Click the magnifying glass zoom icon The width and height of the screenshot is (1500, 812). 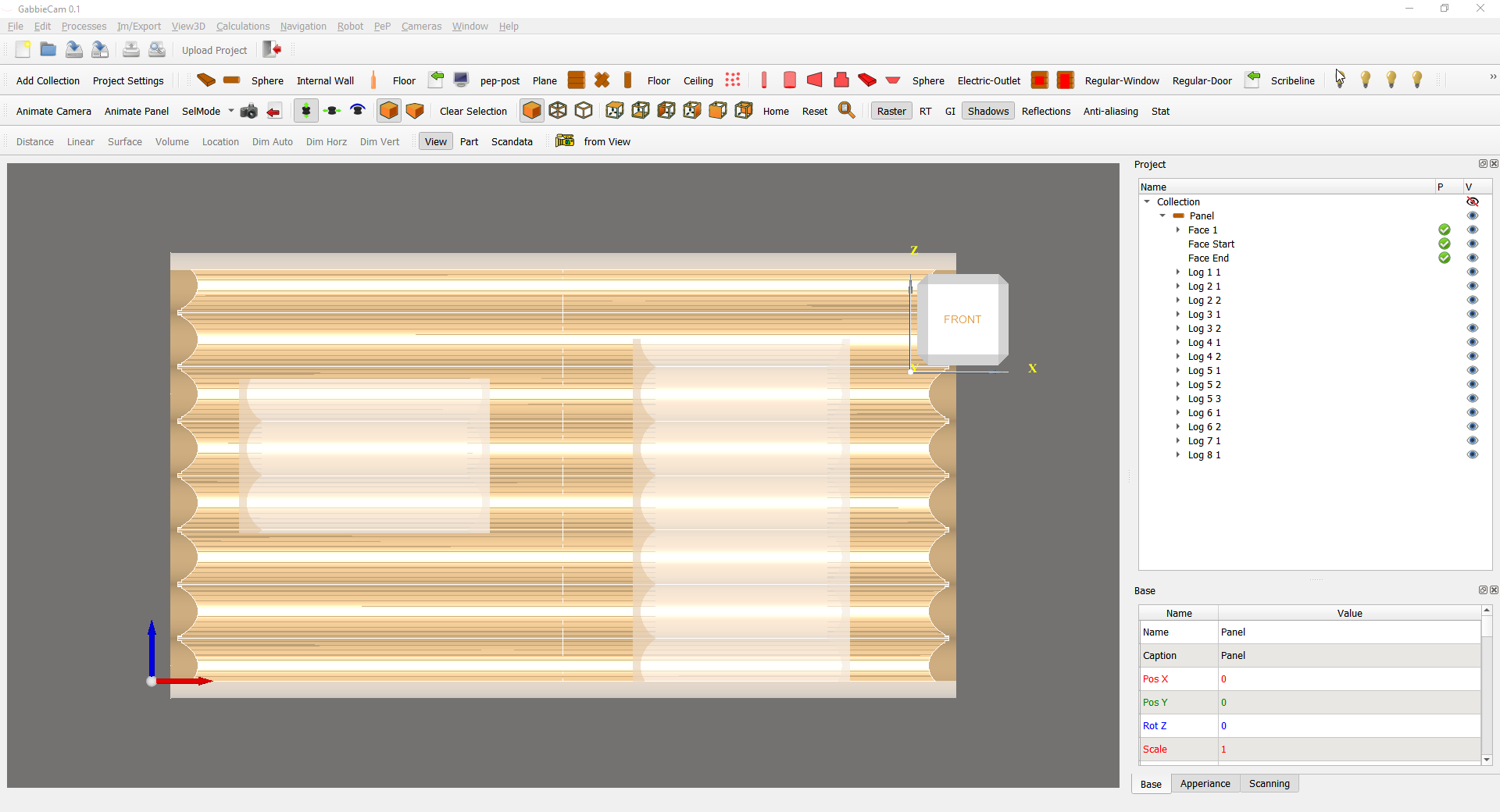846,111
